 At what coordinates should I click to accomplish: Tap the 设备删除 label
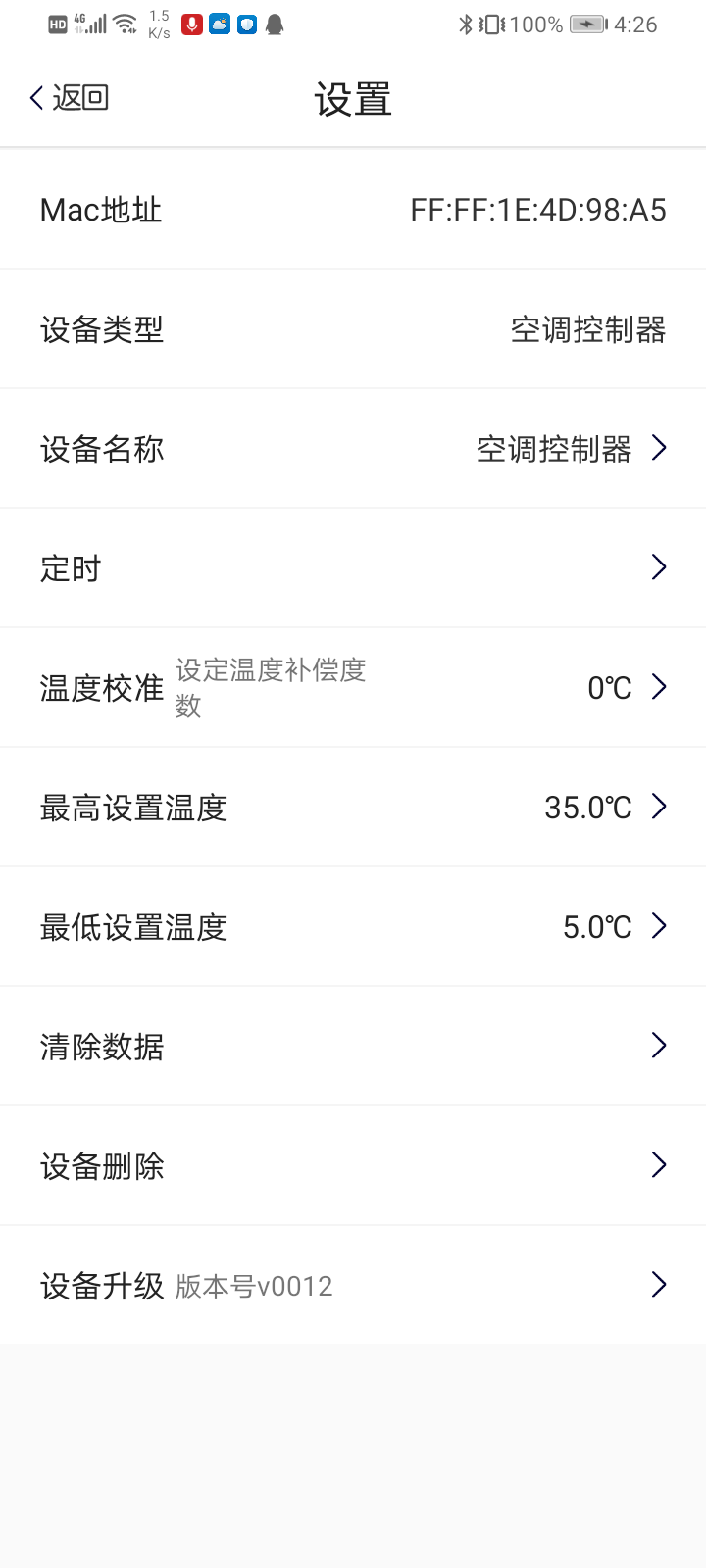pos(102,1166)
